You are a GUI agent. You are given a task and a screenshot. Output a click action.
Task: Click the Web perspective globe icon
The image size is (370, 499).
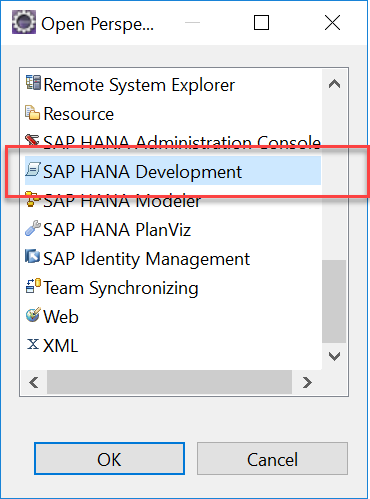click(x=33, y=315)
